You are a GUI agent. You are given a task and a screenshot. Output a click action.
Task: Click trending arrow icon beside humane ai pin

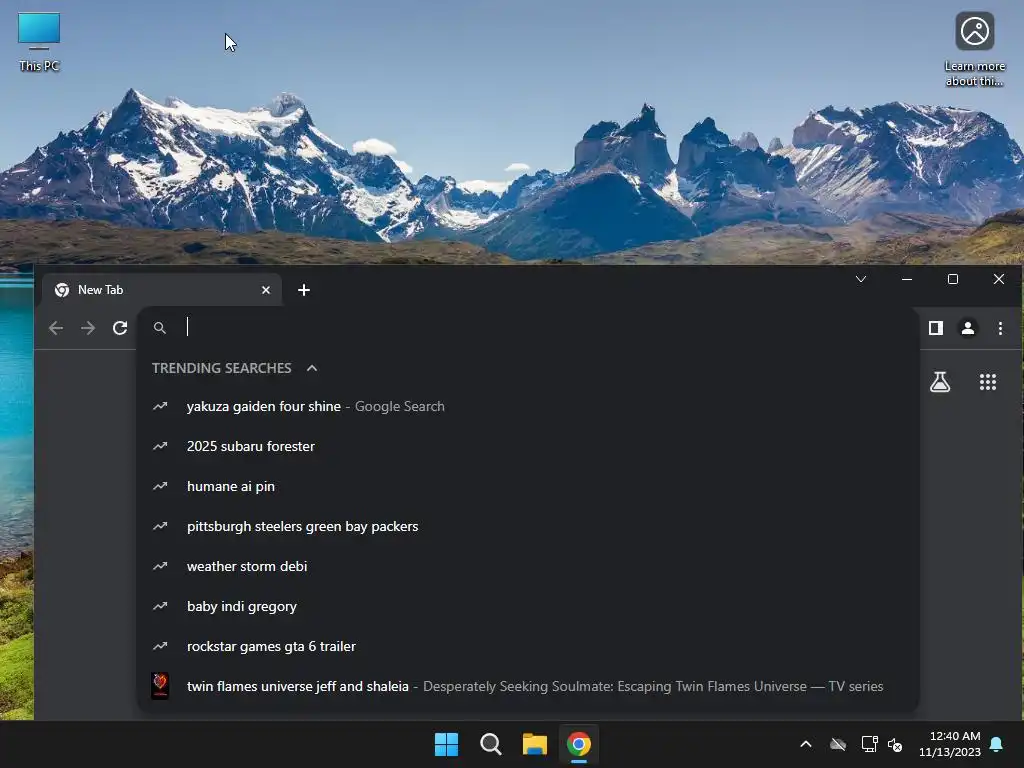pos(160,486)
